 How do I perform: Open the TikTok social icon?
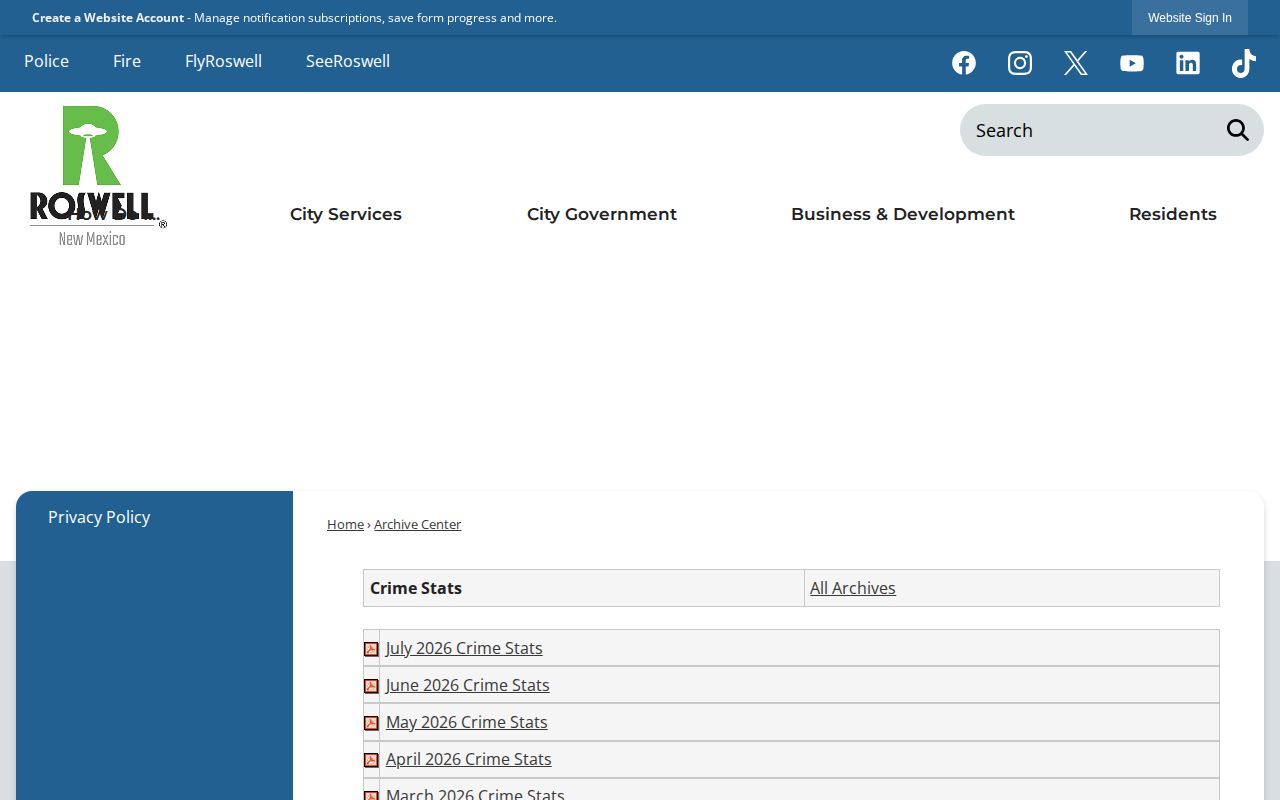coord(1244,63)
